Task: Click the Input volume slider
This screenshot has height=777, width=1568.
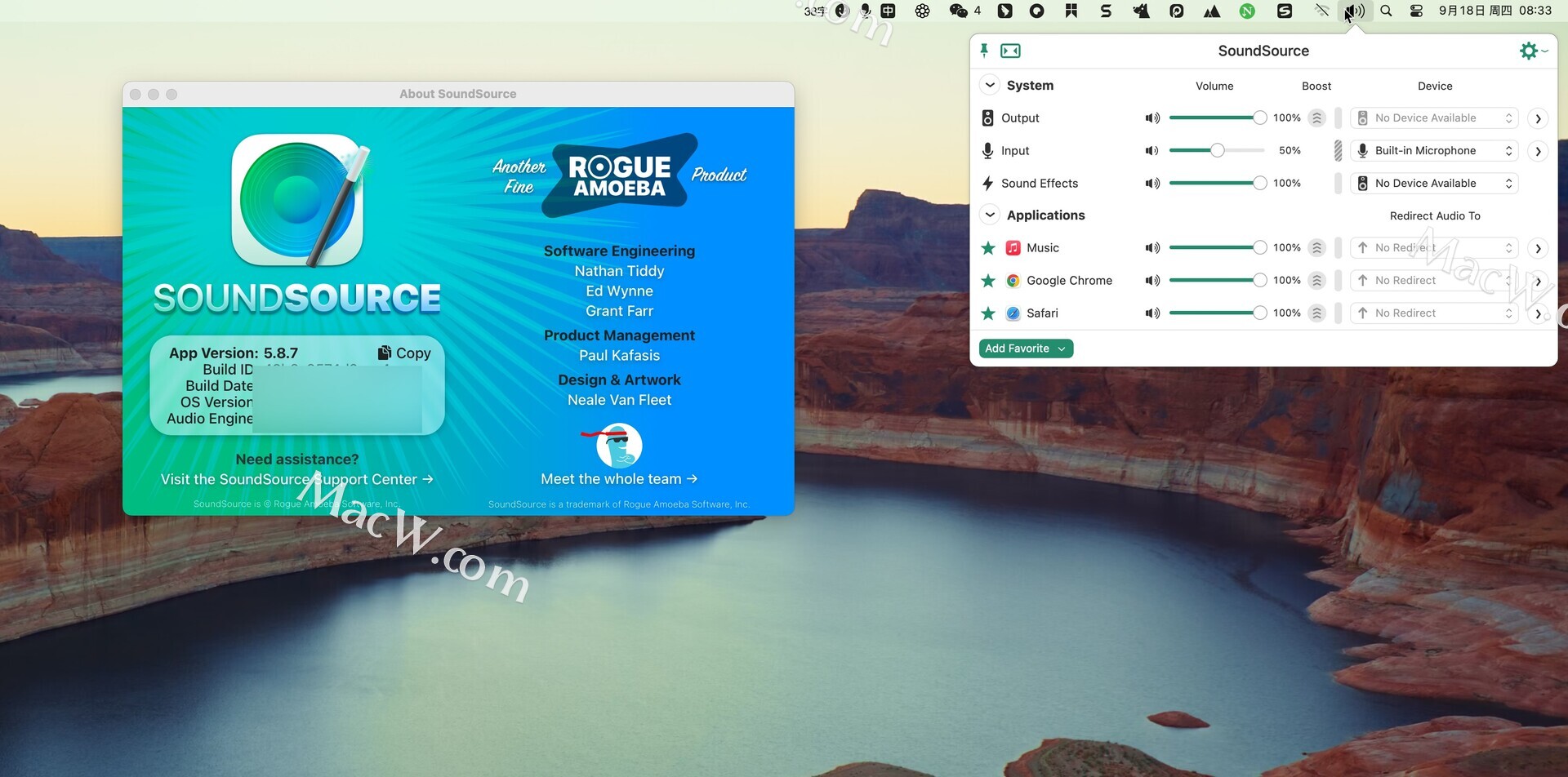Action: pos(1217,151)
